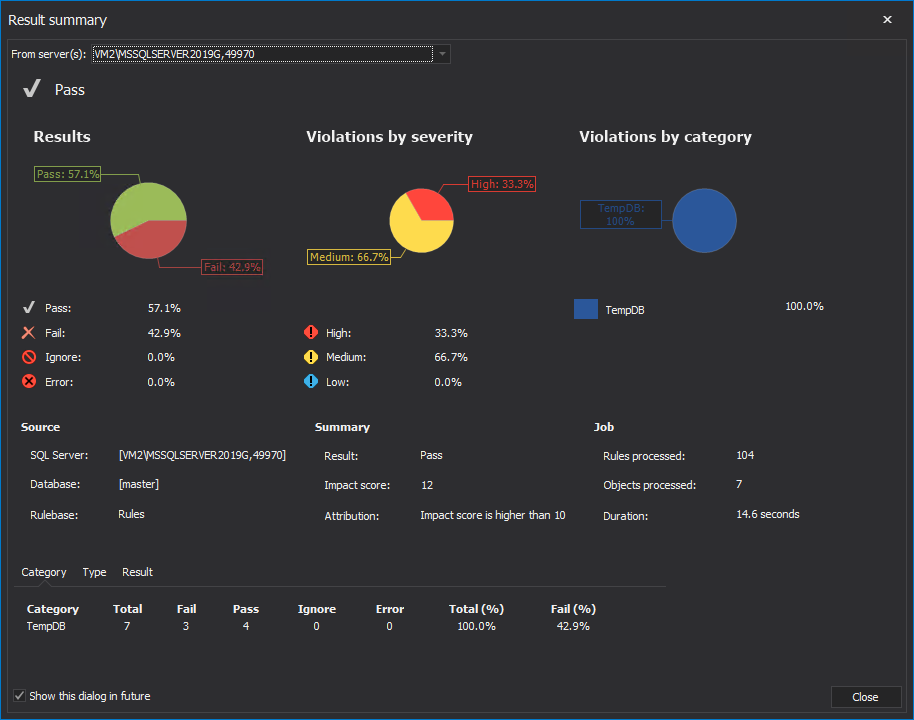Switch to the Type tab
Image resolution: width=914 pixels, height=720 pixels.
pyautogui.click(x=94, y=572)
